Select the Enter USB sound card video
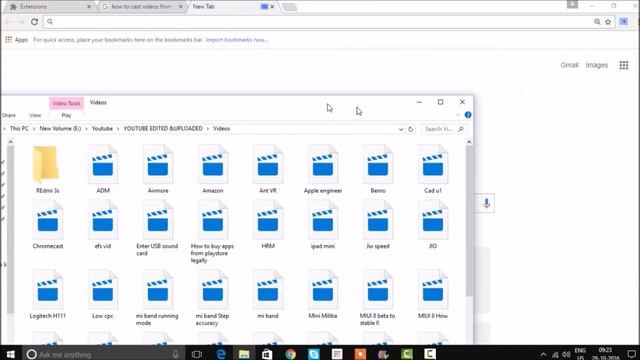This screenshot has height=360, width=640. pos(158,229)
